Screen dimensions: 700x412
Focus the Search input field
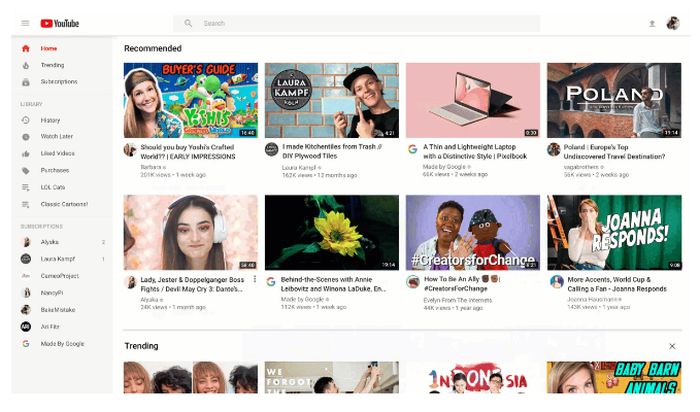(356, 23)
